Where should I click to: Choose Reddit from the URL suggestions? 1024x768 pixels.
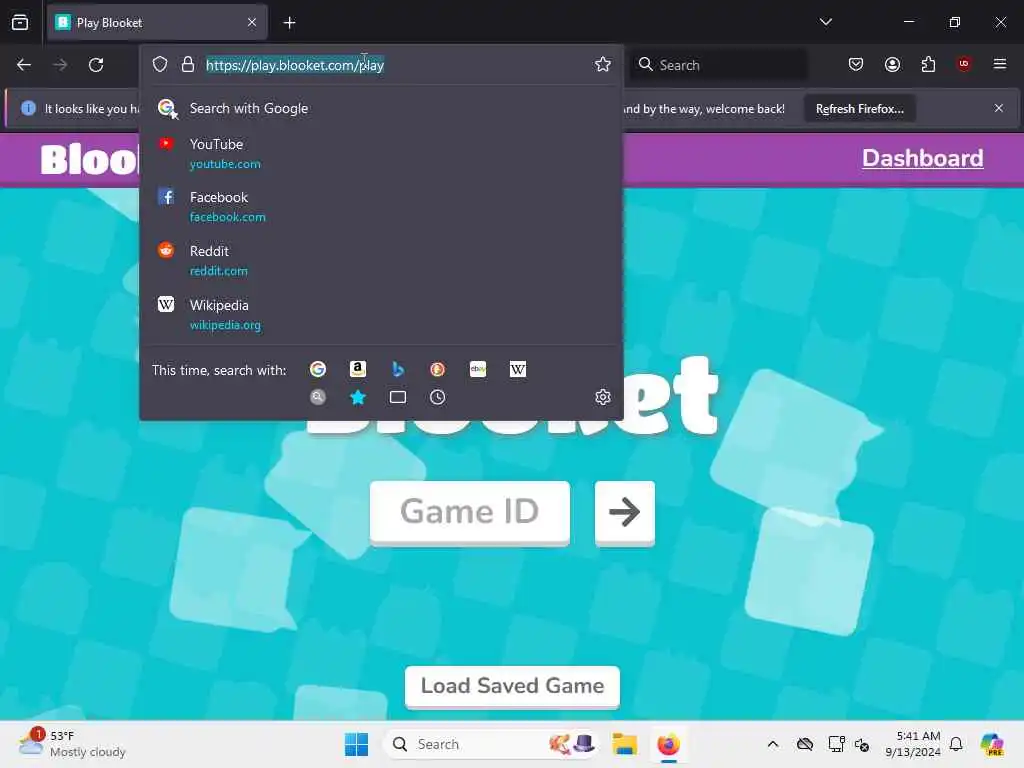381,260
